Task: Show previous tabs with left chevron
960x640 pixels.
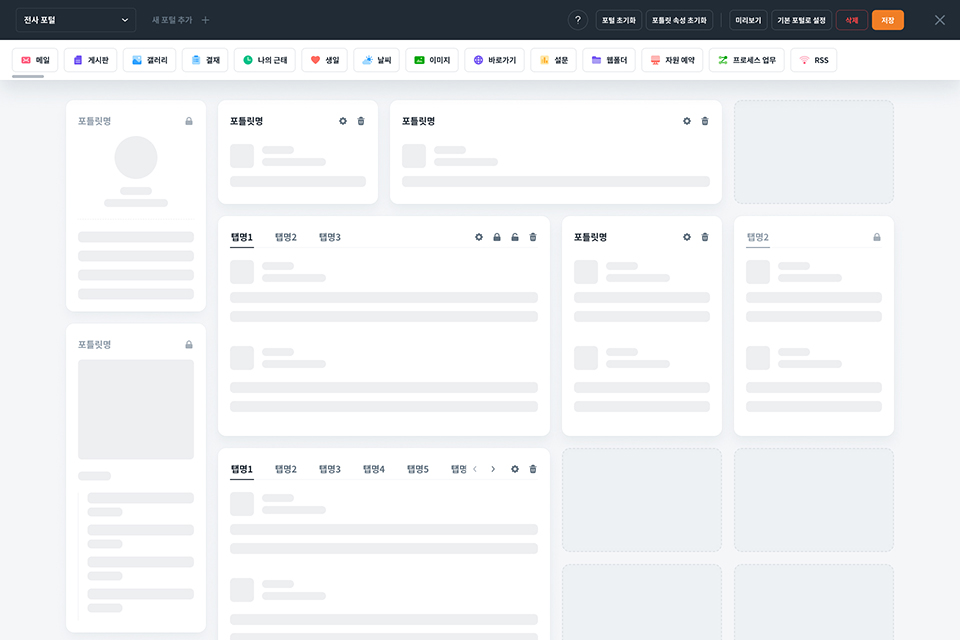Action: [x=474, y=469]
